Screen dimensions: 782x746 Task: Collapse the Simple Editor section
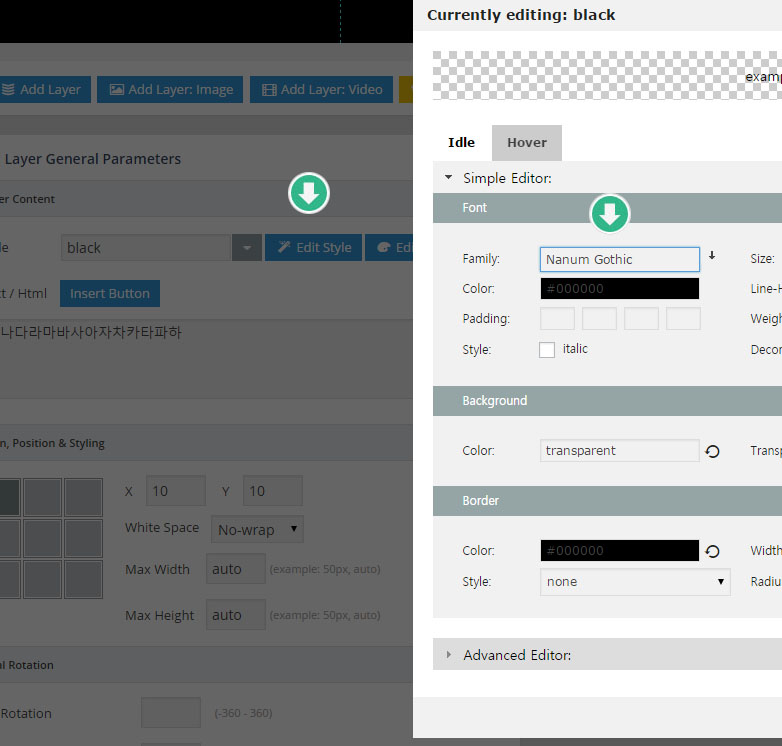click(x=449, y=178)
